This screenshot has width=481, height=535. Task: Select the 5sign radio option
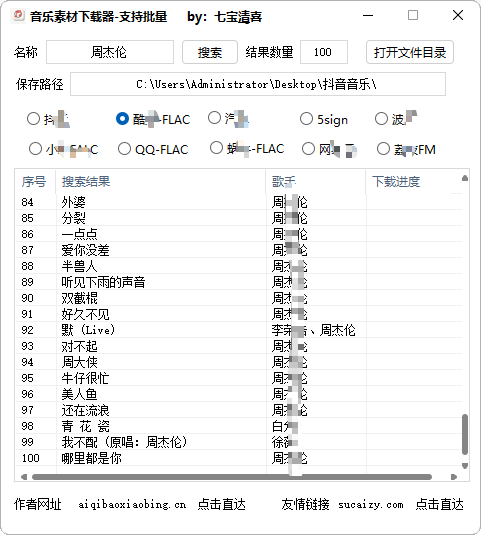pyautogui.click(x=306, y=119)
